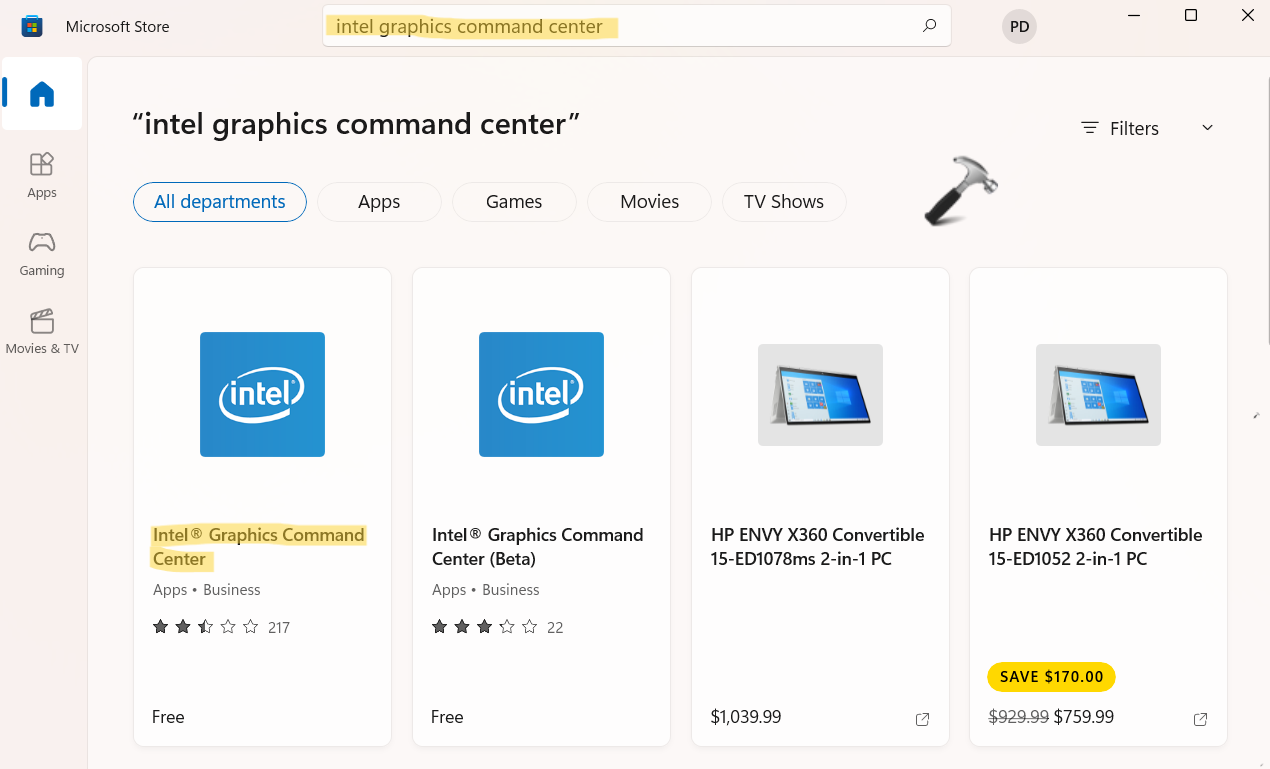Select the Games filter pill

click(514, 202)
